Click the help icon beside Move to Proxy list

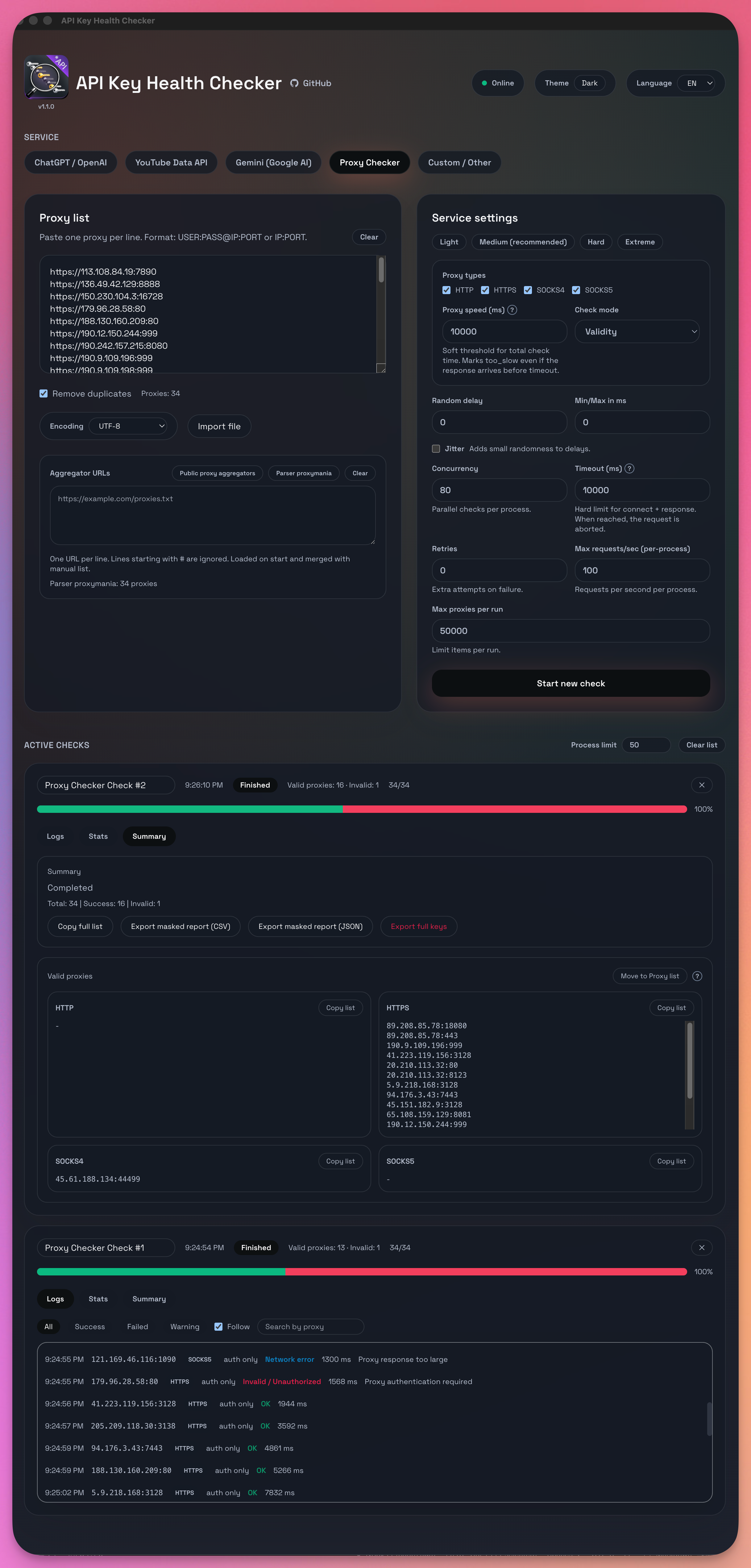point(697,976)
